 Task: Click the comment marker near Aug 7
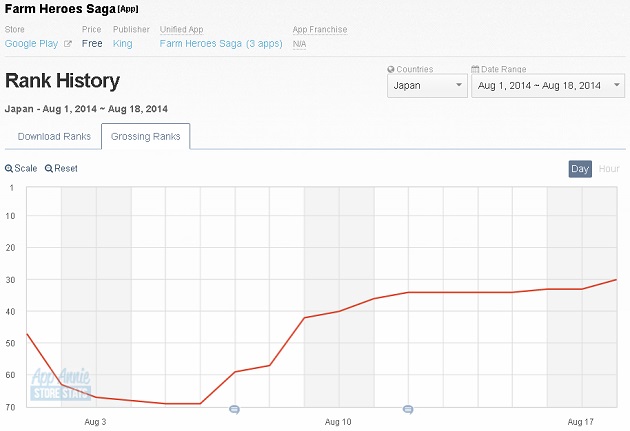tap(235, 409)
